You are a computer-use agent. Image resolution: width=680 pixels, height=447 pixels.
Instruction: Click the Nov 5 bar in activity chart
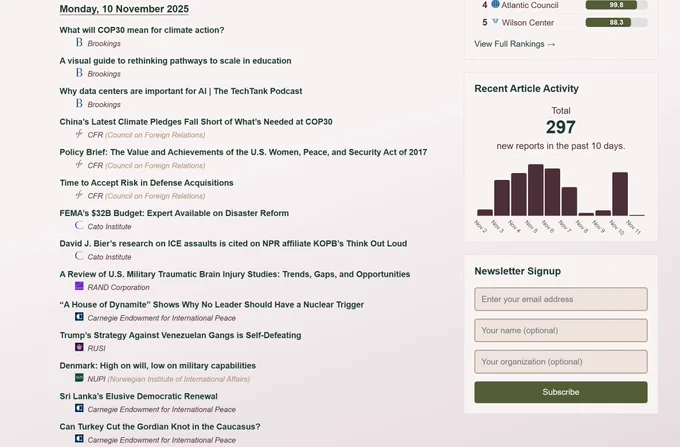tap(536, 190)
